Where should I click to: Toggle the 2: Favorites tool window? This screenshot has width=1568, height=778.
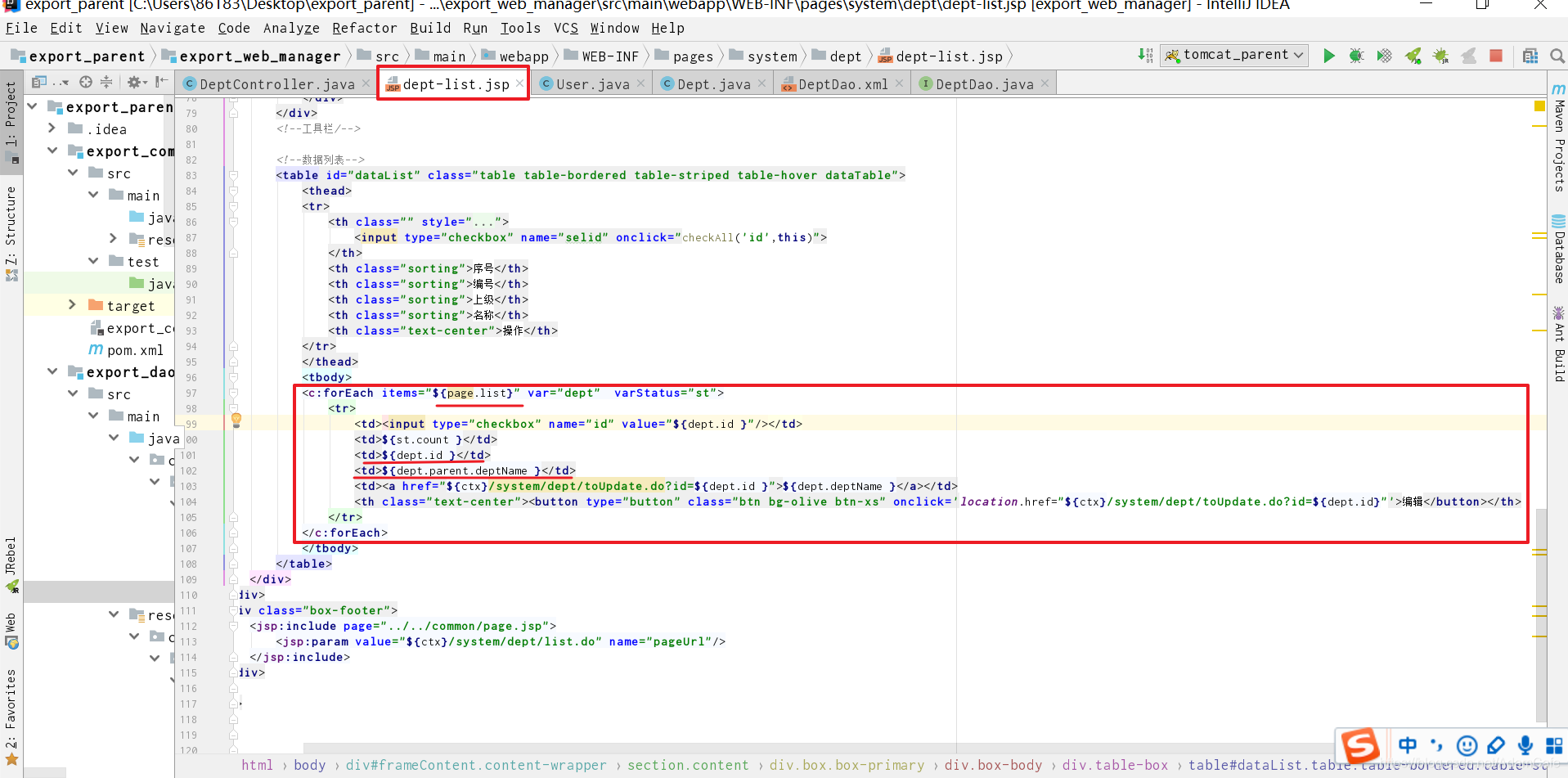click(11, 717)
